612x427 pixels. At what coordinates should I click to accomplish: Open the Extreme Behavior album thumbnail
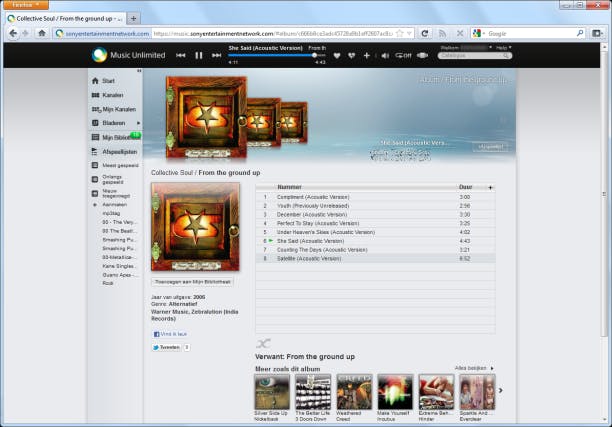click(436, 392)
